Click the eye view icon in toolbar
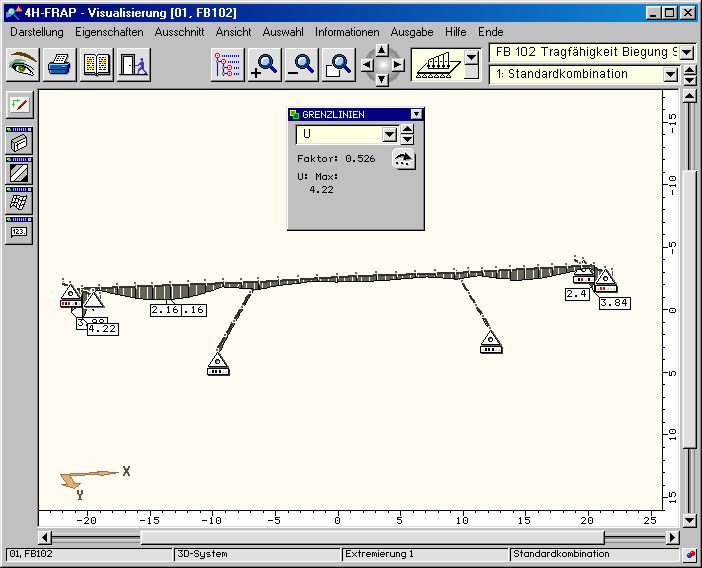This screenshot has height=568, width=702. (23, 65)
